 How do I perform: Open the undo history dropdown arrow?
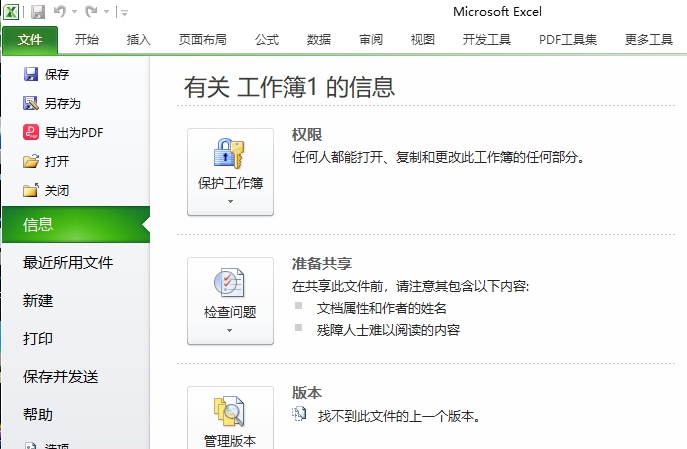tap(74, 12)
